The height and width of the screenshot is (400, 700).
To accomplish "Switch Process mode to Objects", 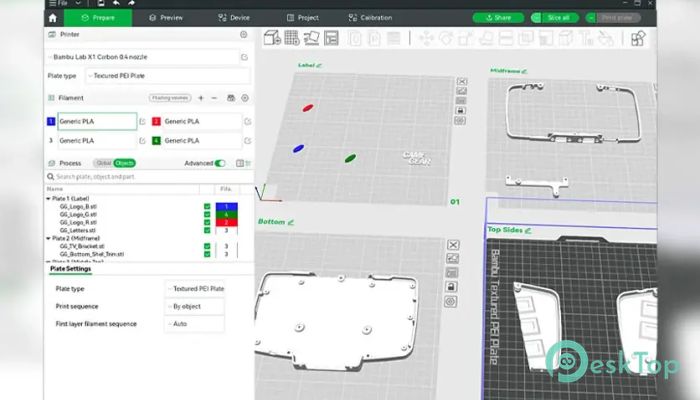I will coord(125,163).
